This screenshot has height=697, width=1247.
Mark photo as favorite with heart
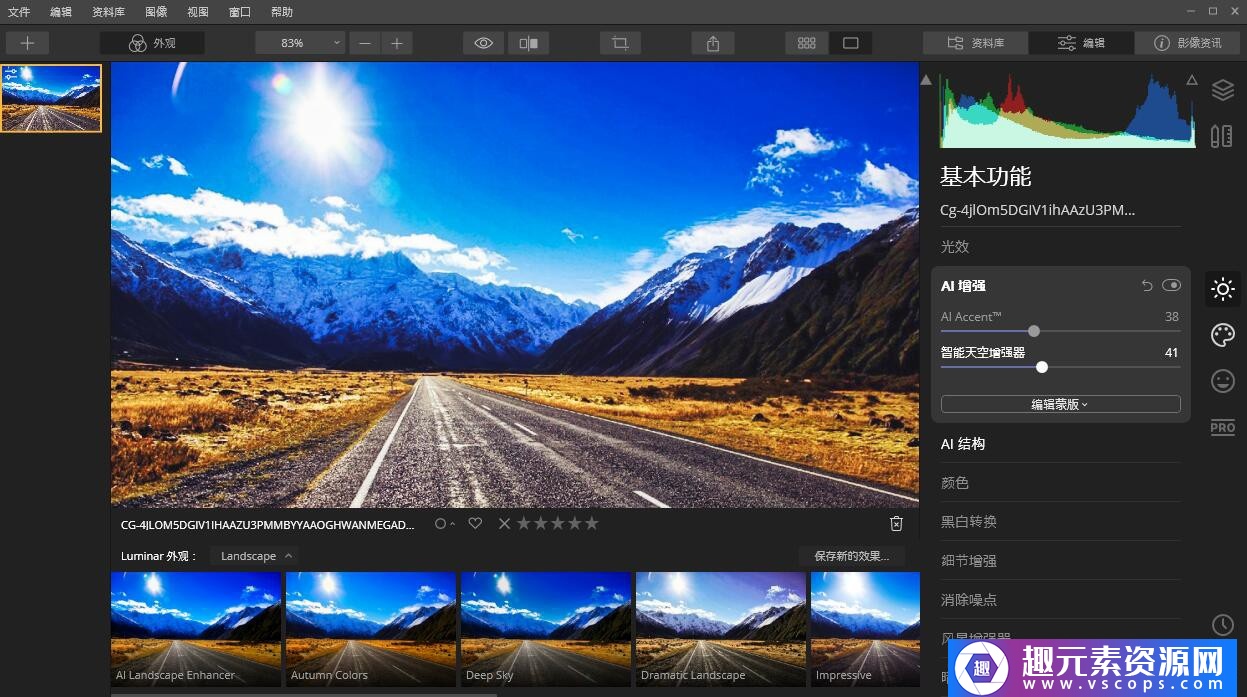coord(475,523)
